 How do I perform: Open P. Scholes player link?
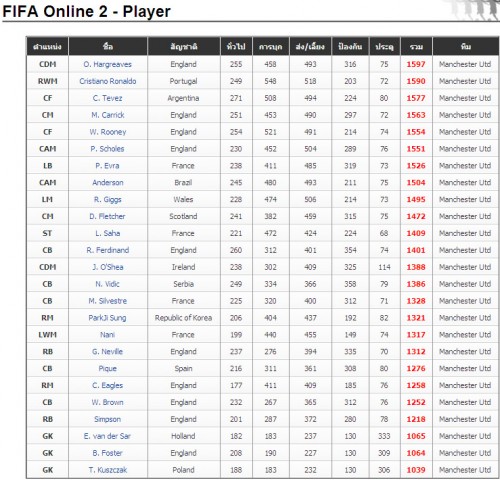pyautogui.click(x=107, y=149)
